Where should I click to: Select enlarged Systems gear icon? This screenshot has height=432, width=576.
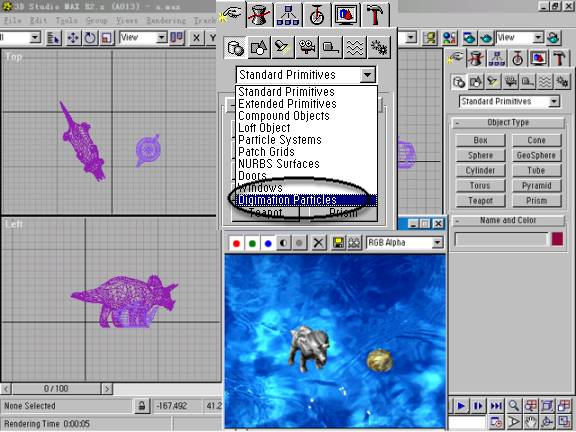[x=378, y=47]
